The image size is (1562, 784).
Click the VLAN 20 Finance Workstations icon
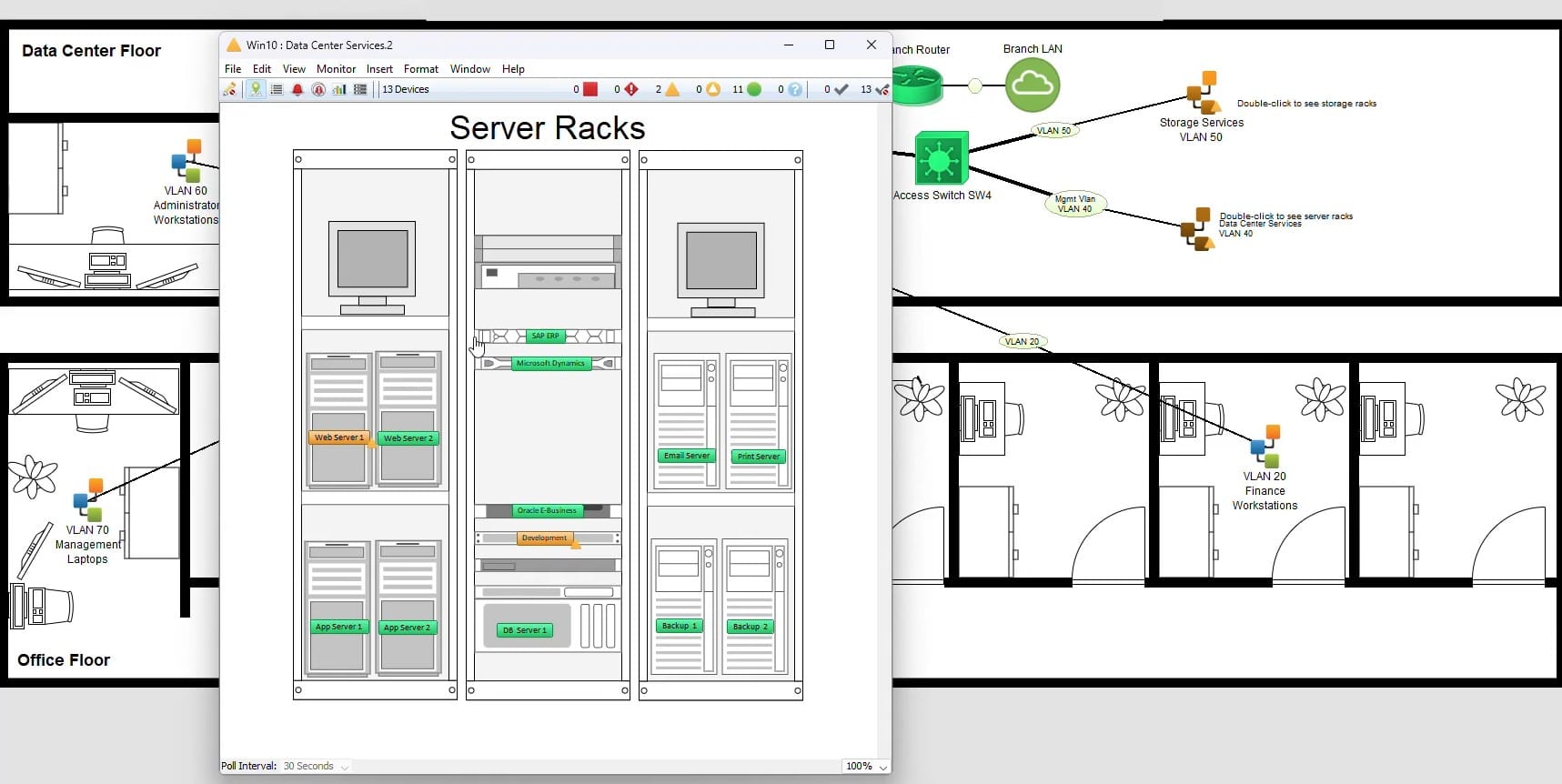coord(1265,447)
